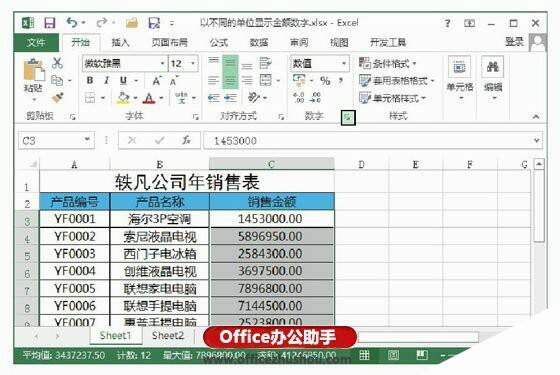Viewport: 560px width, 375px height.
Task: Switch to the Formulas tab
Action: pyautogui.click(x=219, y=42)
